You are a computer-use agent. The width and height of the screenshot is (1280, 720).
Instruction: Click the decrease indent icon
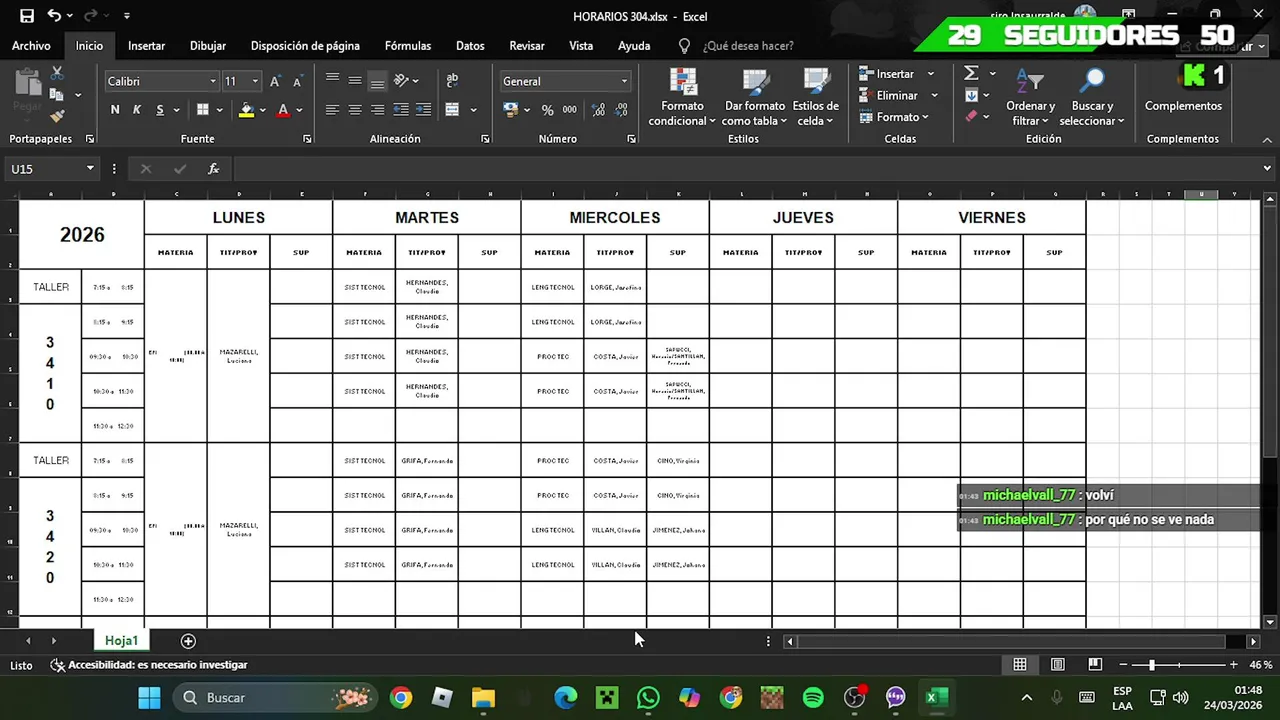point(400,110)
